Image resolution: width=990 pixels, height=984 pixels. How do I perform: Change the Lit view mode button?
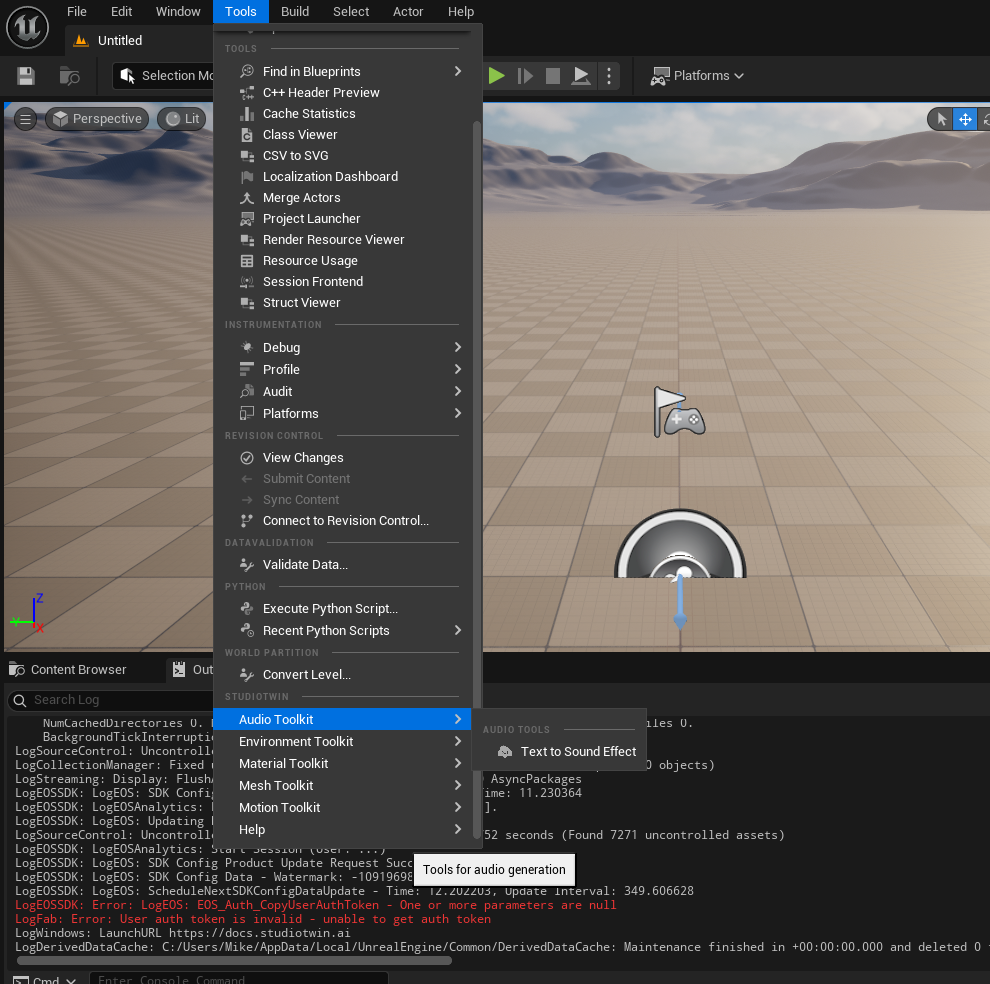click(x=184, y=119)
